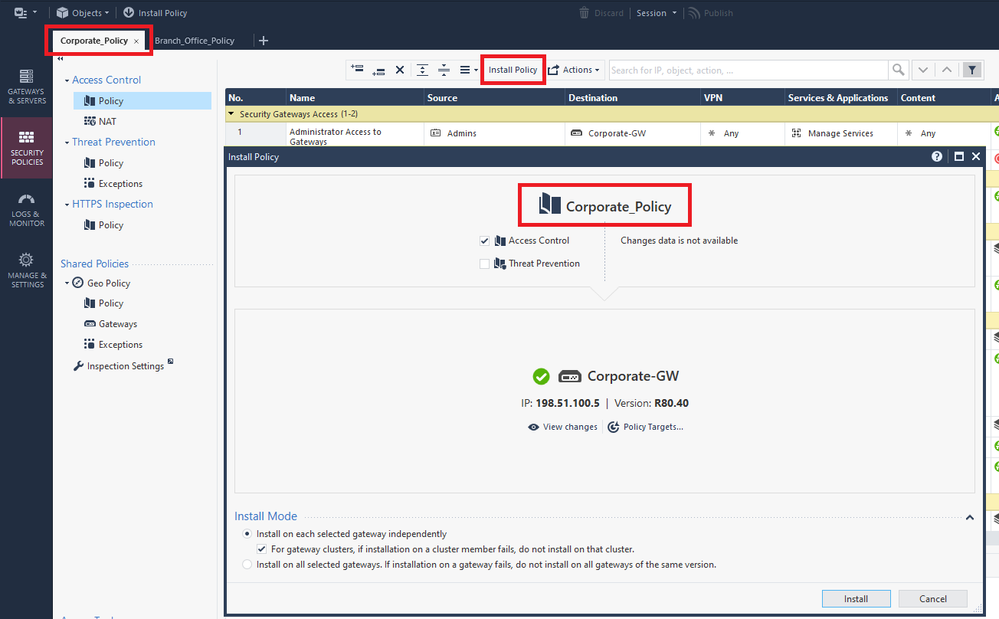Open help in Install Policy dialog
Screen dimensions: 999x619
point(937,157)
